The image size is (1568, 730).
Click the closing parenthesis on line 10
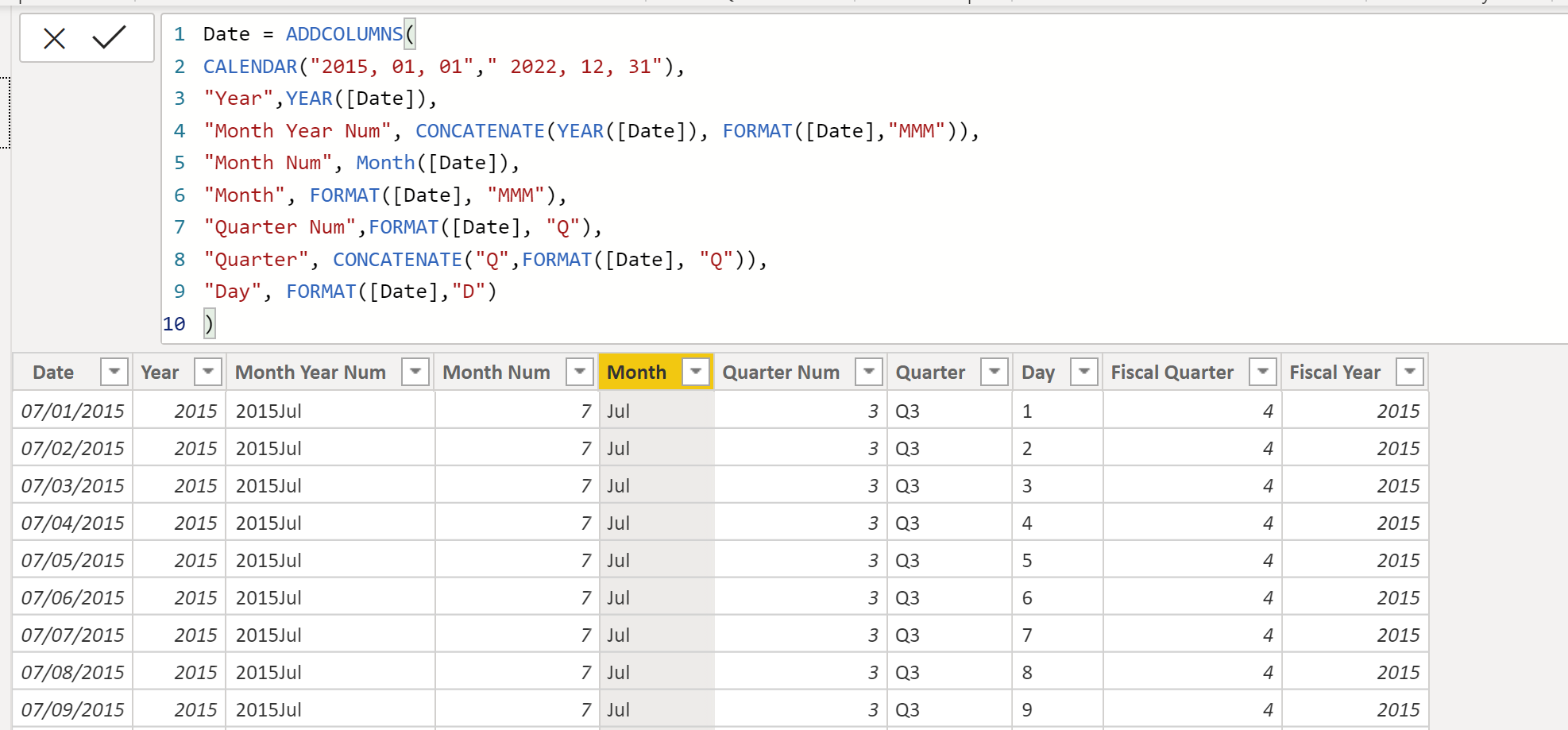[209, 324]
